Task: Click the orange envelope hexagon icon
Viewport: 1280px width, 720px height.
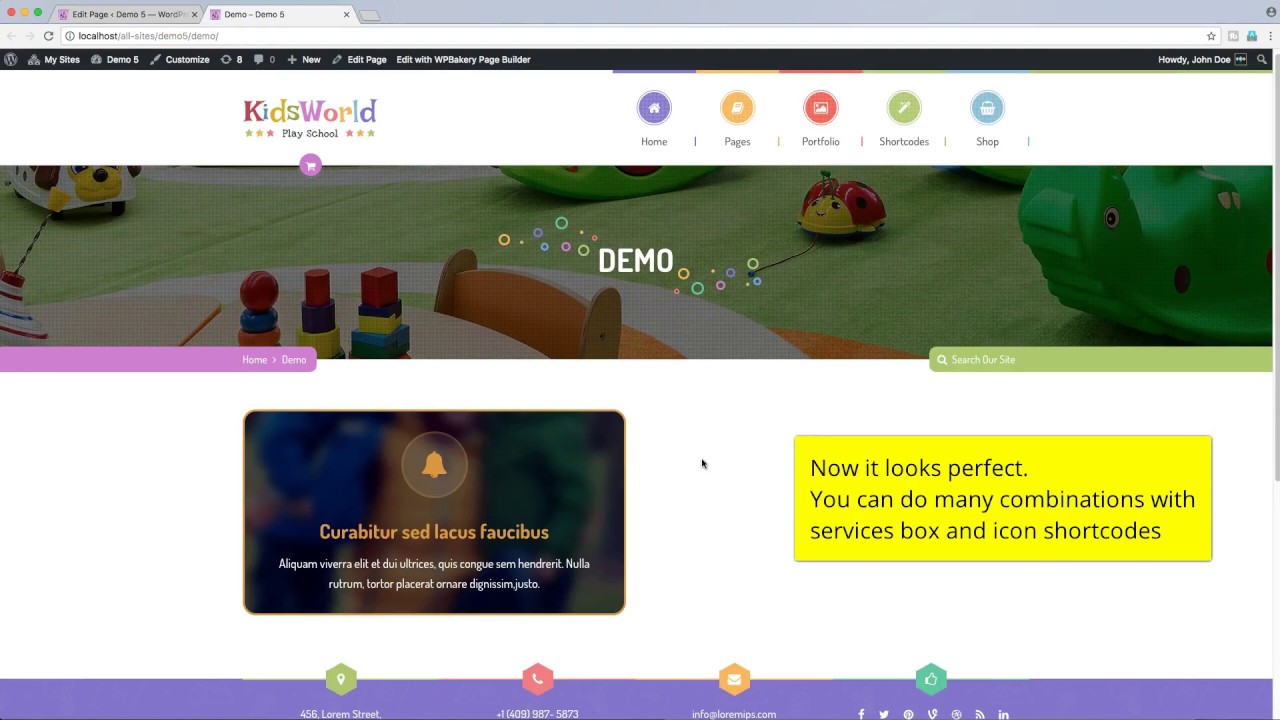Action: [734, 679]
